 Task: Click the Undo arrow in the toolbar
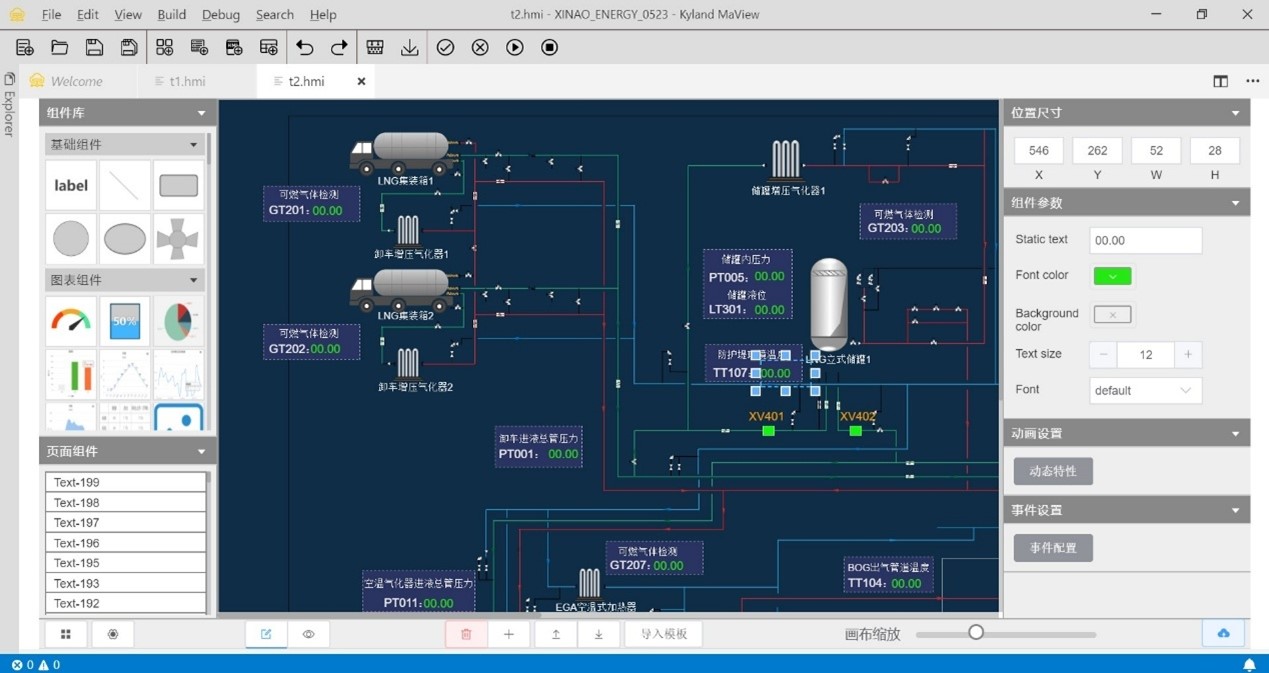(x=305, y=47)
